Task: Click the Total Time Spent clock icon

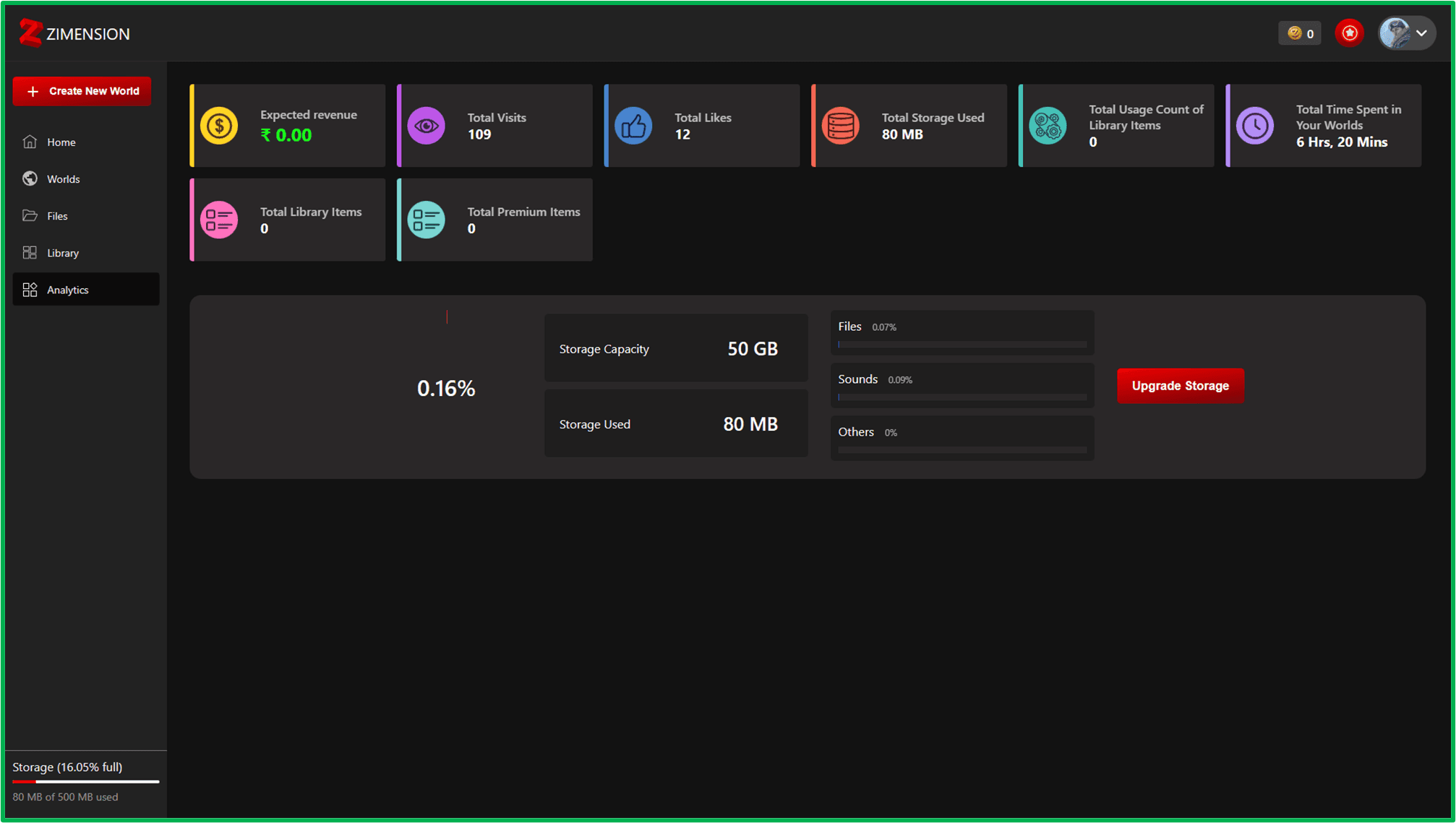Action: 1255,126
